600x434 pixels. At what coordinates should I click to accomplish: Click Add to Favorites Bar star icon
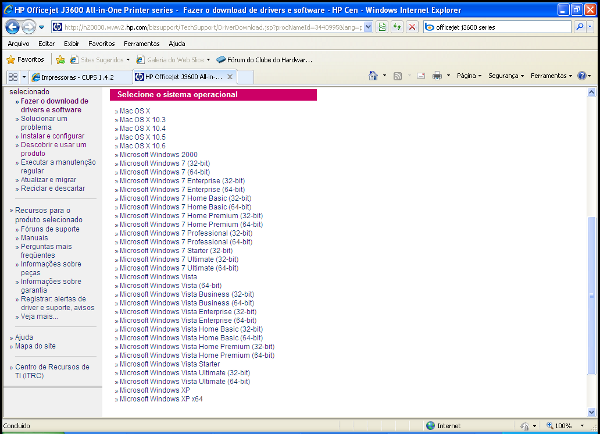[x=60, y=60]
